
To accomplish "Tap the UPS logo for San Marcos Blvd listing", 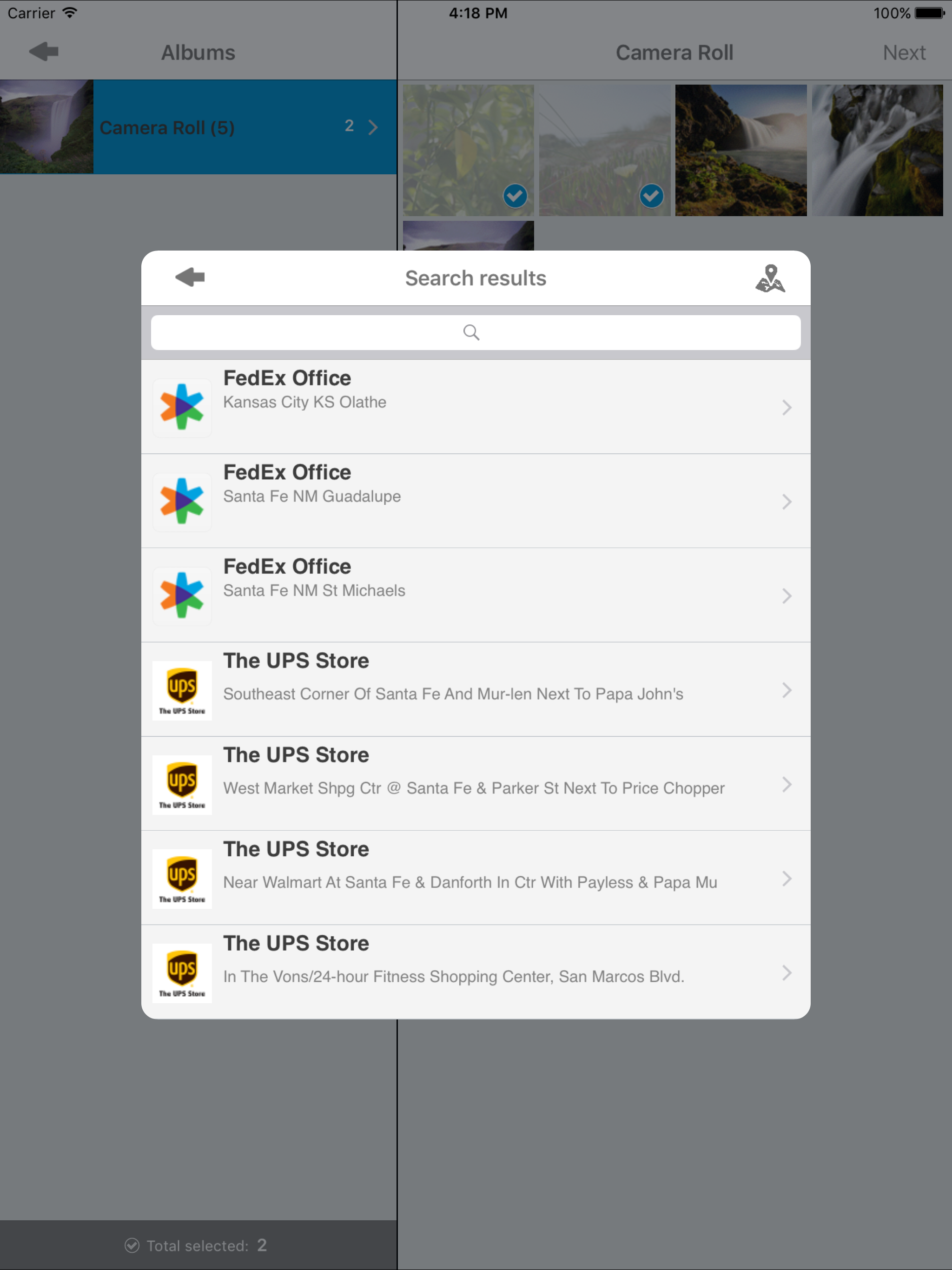I will [x=182, y=972].
